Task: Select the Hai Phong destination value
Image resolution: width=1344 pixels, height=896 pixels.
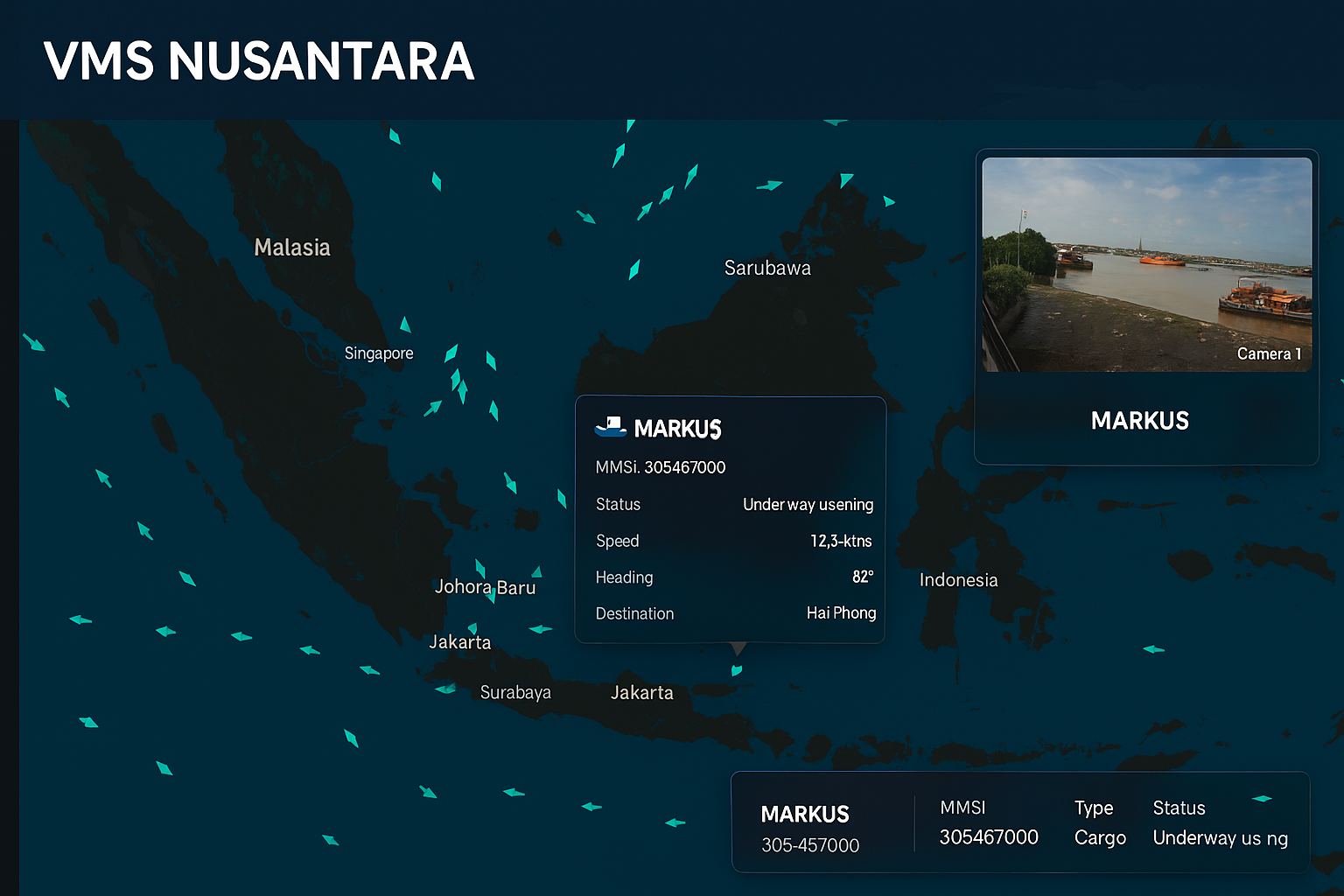Action: pos(841,613)
